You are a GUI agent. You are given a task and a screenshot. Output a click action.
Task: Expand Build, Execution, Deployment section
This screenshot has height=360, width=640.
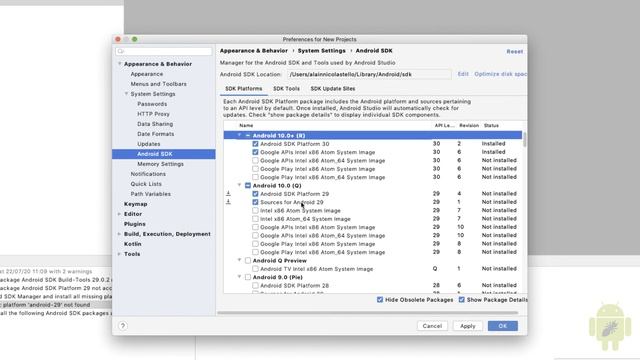pyautogui.click(x=119, y=234)
